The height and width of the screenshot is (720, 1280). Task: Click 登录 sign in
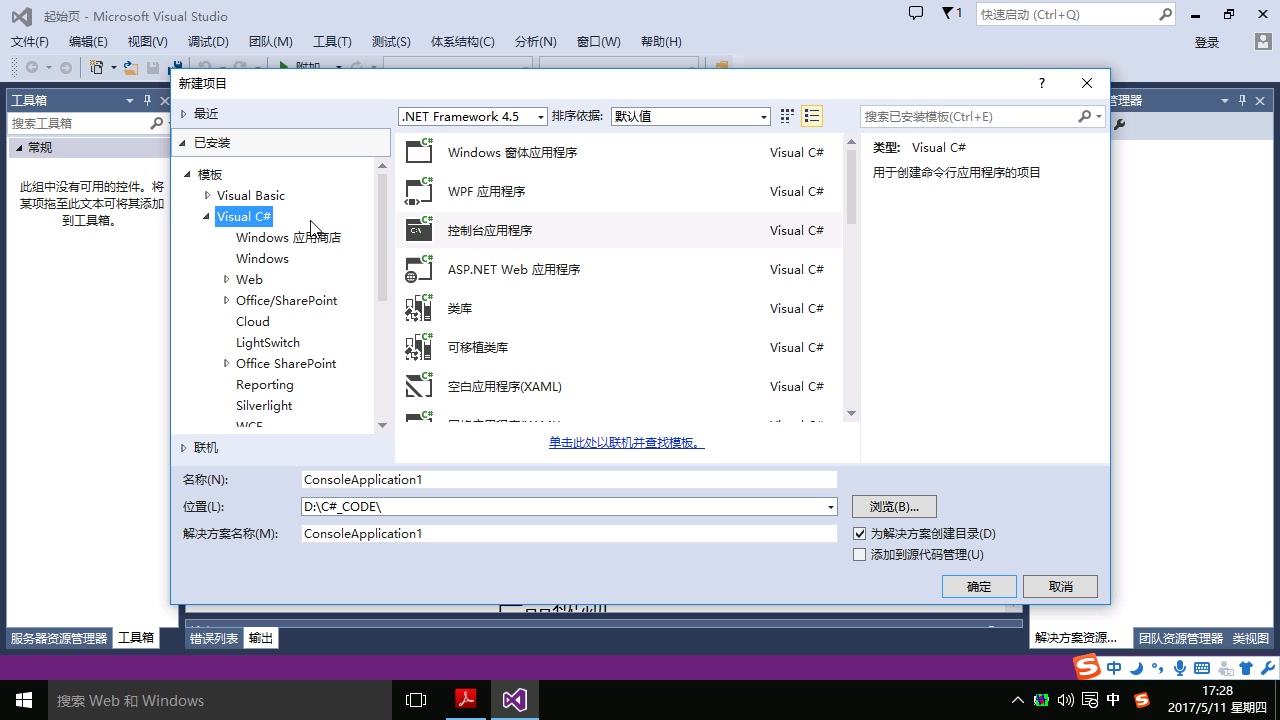pos(1207,42)
